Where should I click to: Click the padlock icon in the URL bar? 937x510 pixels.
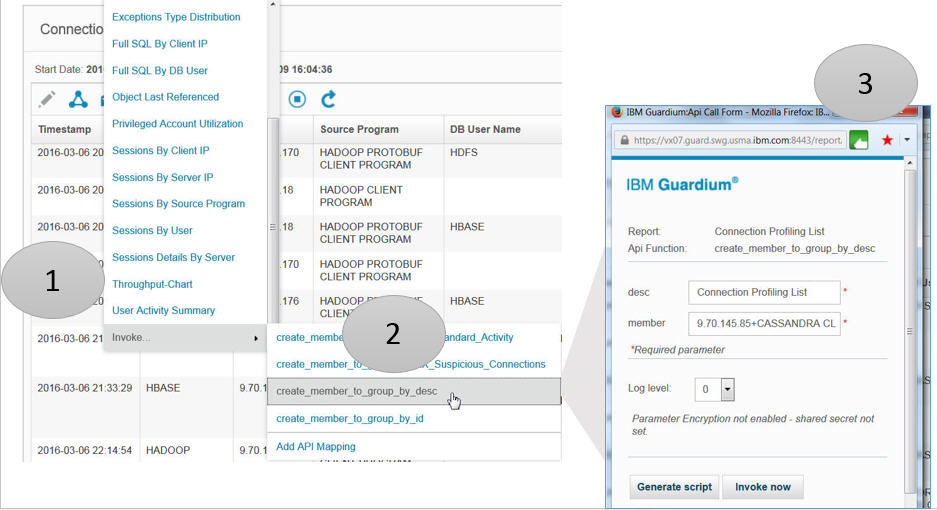click(624, 141)
